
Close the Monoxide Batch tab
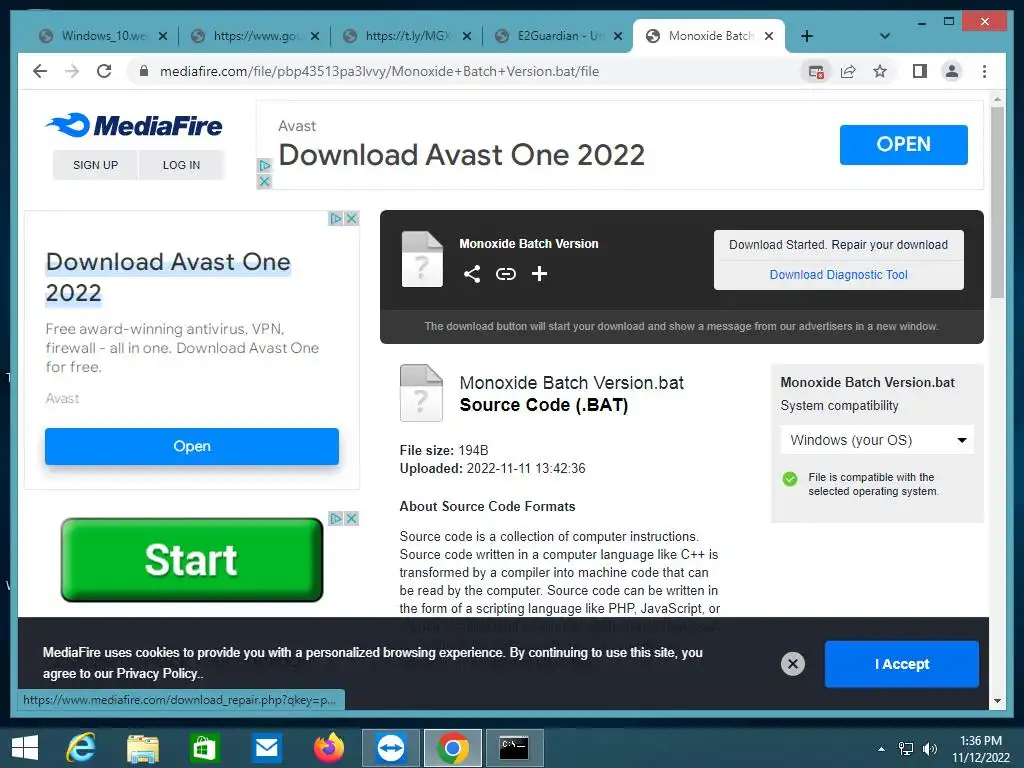coord(769,36)
